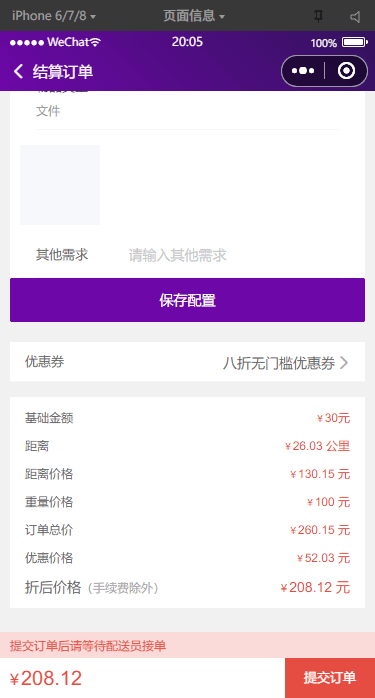Tap the 折后价格 ¥208.12 元 amount
375x698 pixels.
pos(315,588)
